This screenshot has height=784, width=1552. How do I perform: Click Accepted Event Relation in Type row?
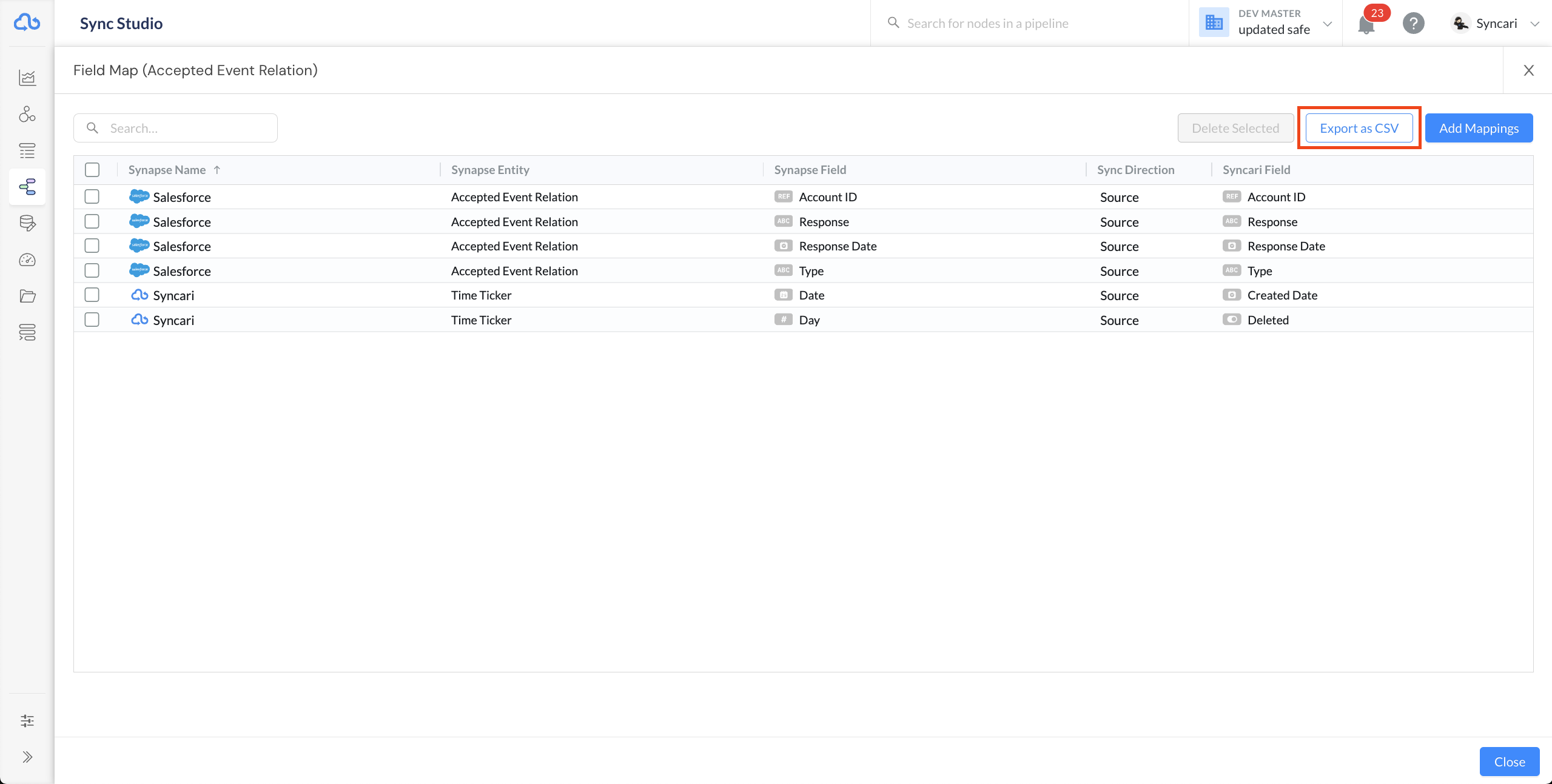(514, 270)
